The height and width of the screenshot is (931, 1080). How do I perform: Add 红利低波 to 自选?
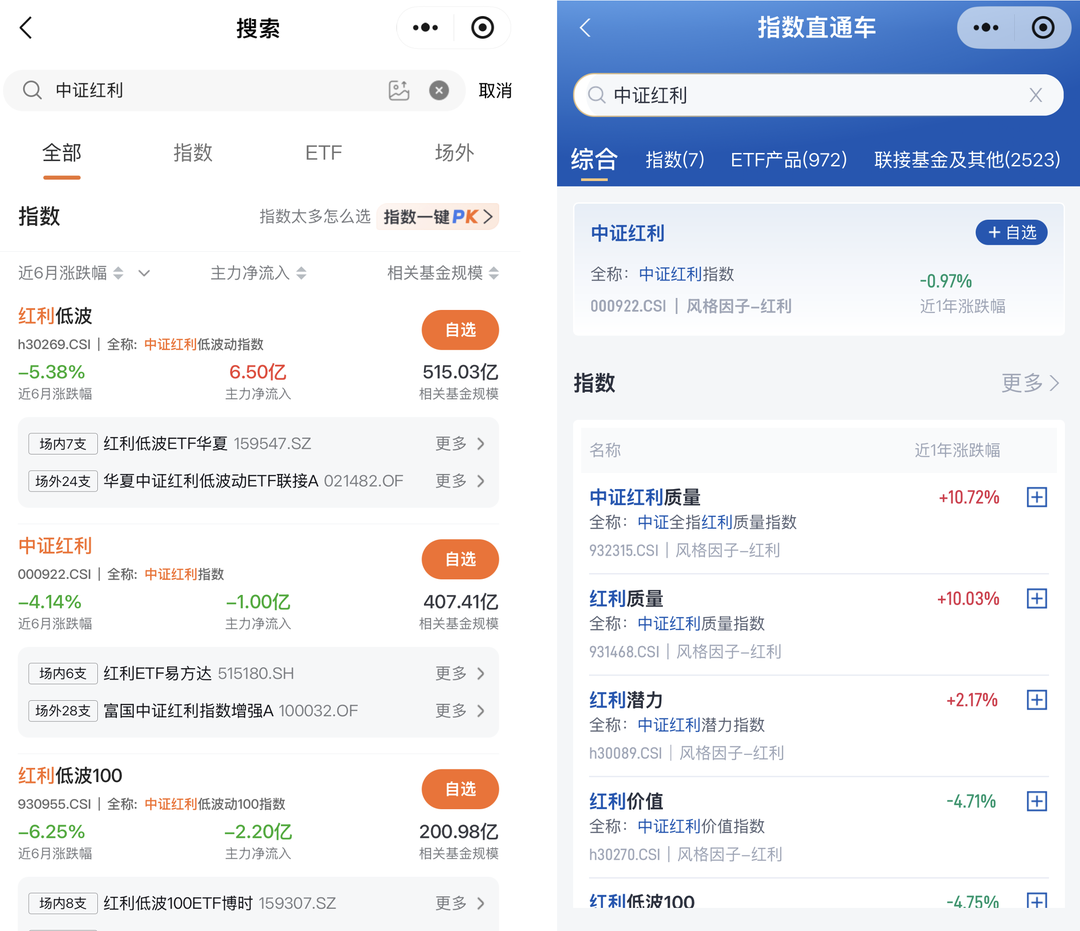pyautogui.click(x=460, y=330)
